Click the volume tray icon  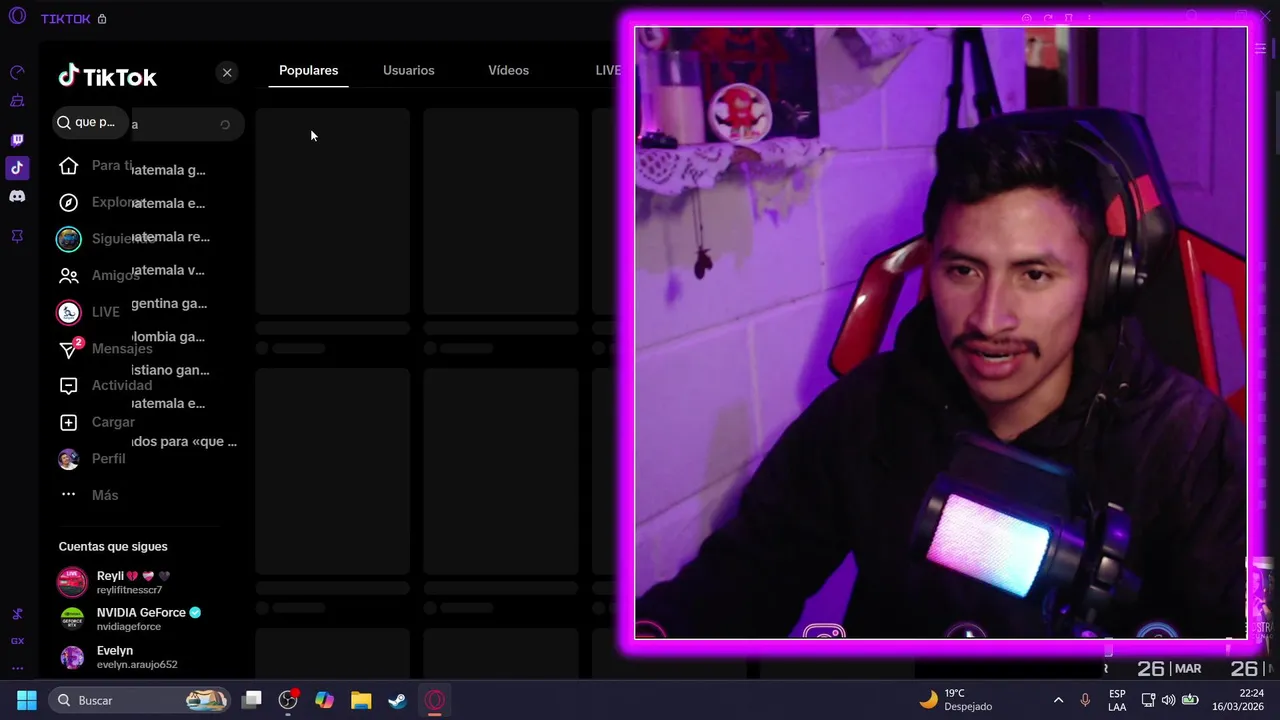pos(1168,700)
